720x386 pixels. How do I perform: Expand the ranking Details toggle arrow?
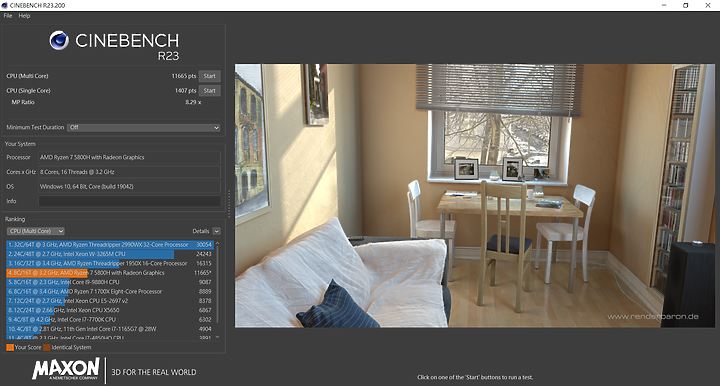pyautogui.click(x=217, y=231)
